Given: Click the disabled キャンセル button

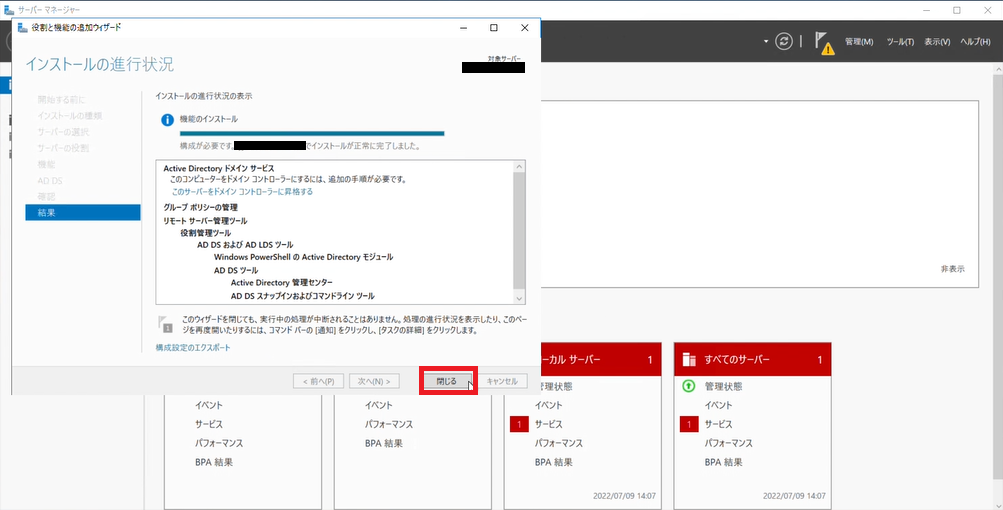Looking at the screenshot, I should click(502, 381).
